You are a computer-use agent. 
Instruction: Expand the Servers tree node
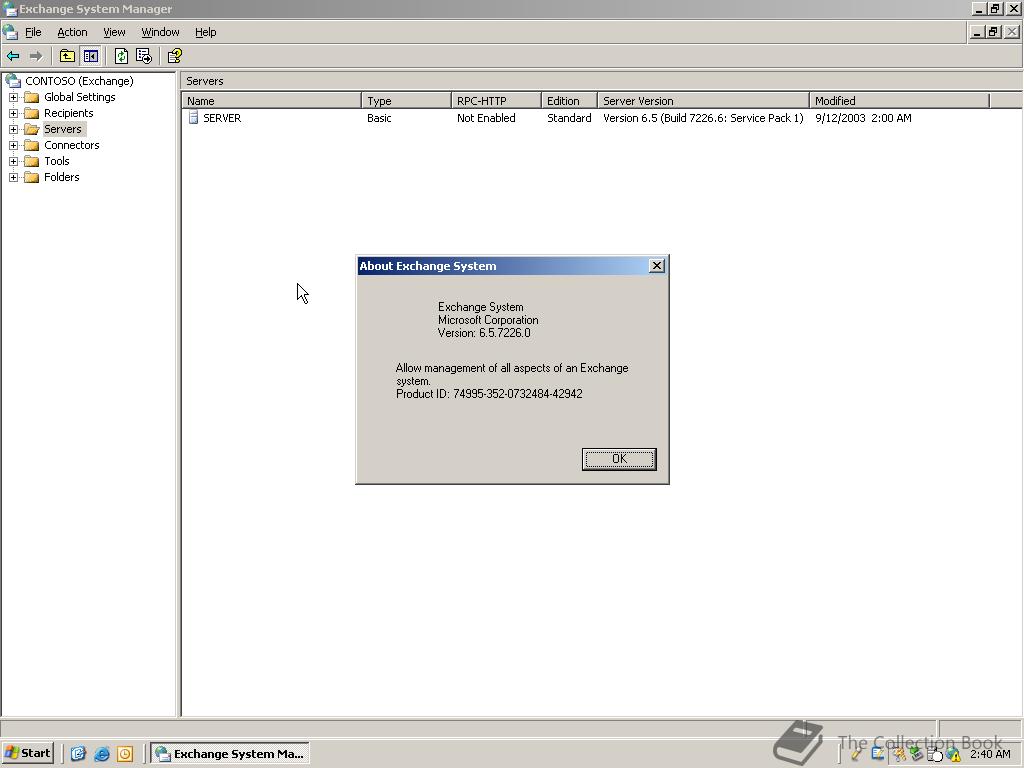click(x=13, y=129)
